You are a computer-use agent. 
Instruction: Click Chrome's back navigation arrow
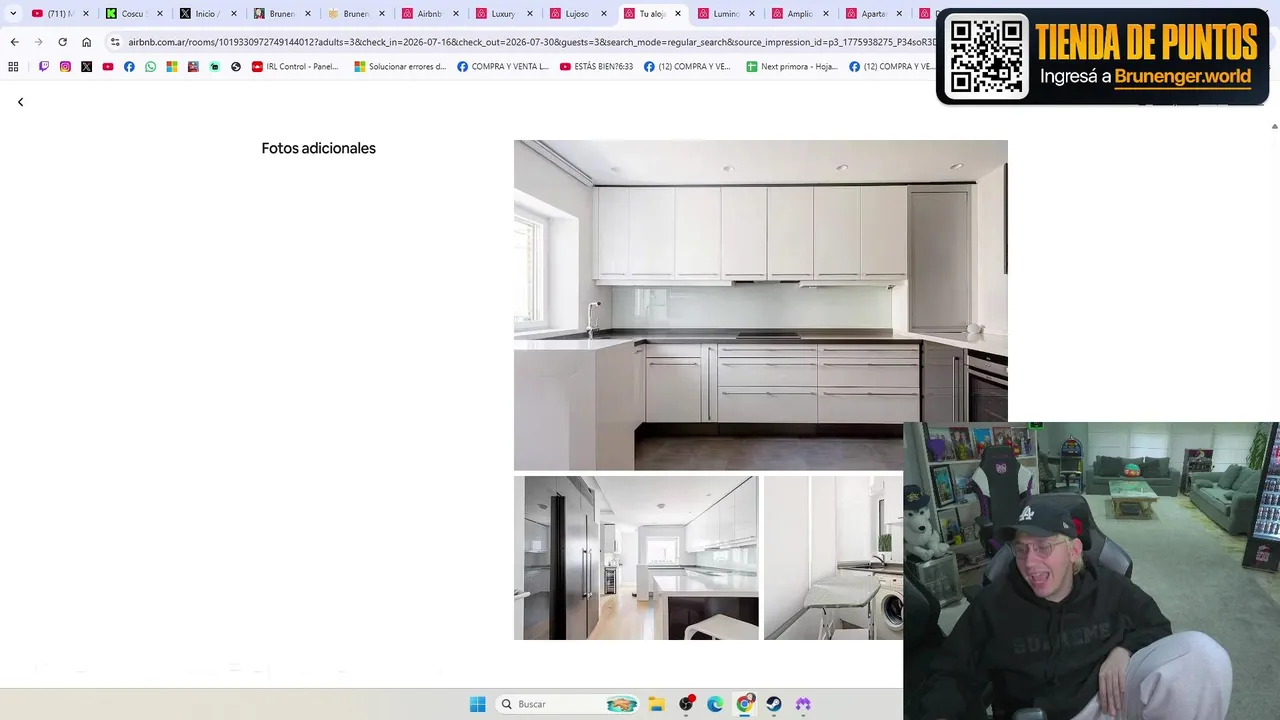[14, 42]
